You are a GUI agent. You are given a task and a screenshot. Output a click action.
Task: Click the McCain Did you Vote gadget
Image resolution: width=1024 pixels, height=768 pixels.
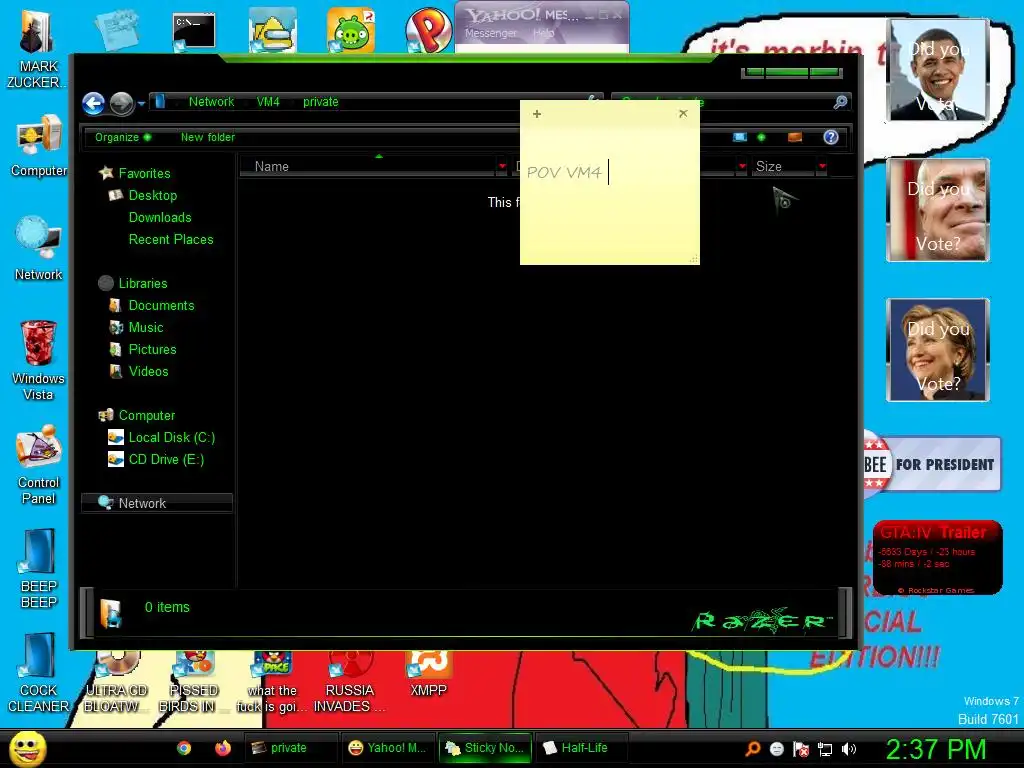938,210
